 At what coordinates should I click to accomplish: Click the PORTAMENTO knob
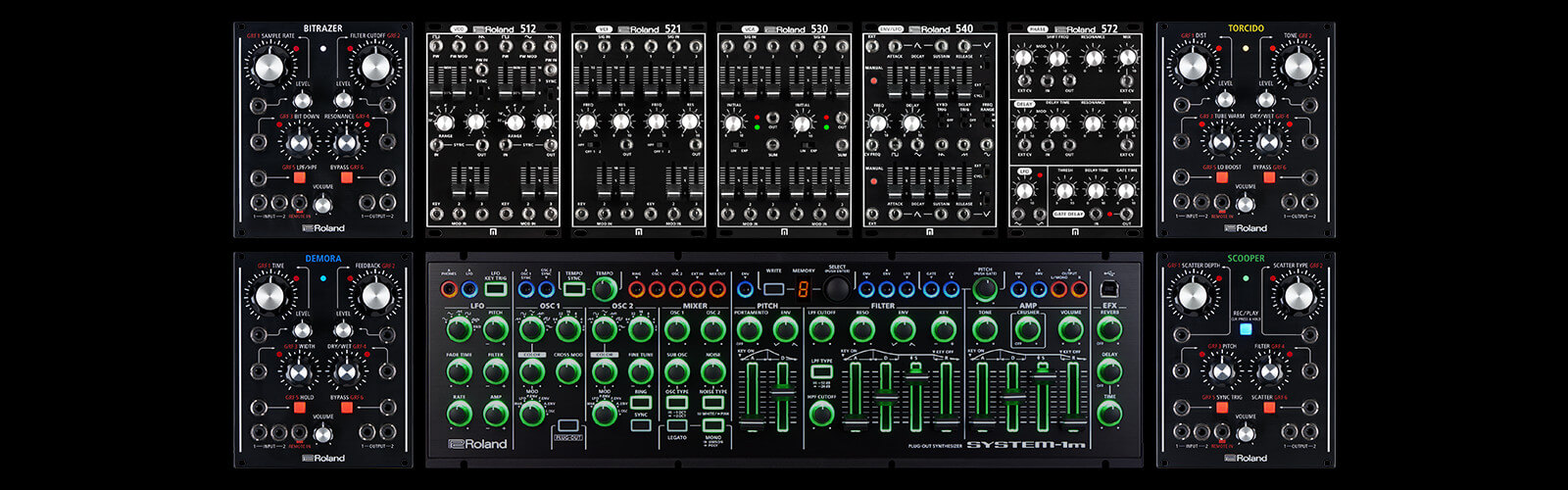(x=749, y=329)
